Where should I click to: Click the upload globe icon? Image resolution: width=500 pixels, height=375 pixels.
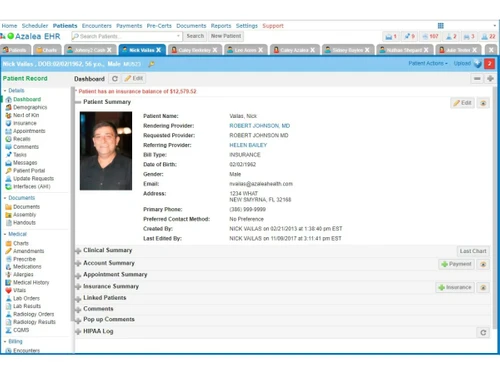point(478,64)
